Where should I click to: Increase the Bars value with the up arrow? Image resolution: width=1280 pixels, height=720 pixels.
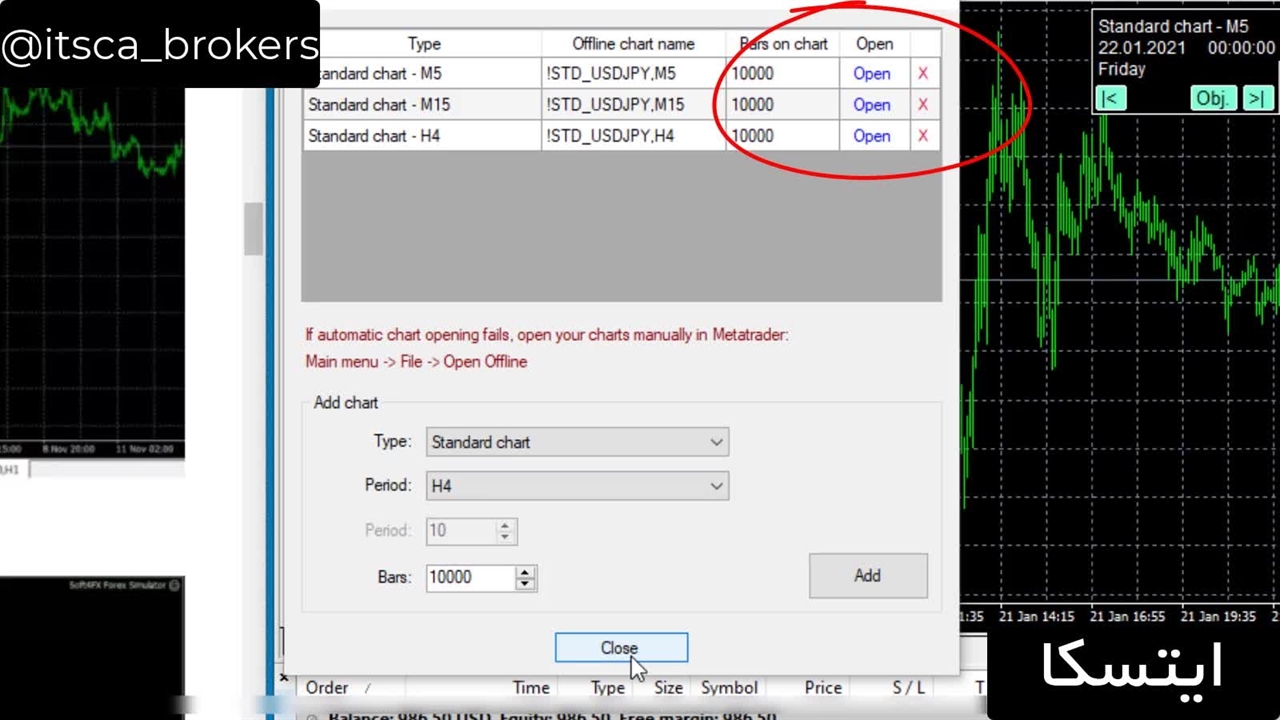coord(525,571)
